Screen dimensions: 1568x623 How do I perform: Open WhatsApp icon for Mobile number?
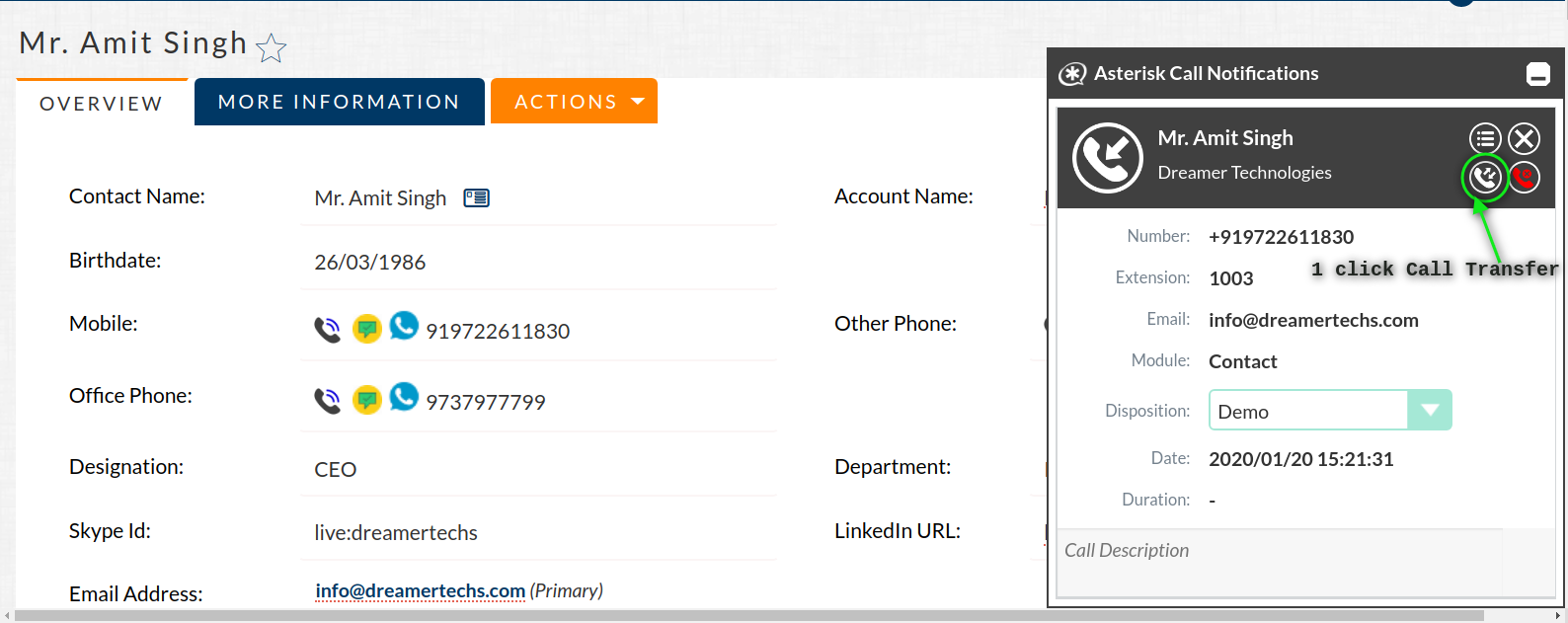point(404,325)
